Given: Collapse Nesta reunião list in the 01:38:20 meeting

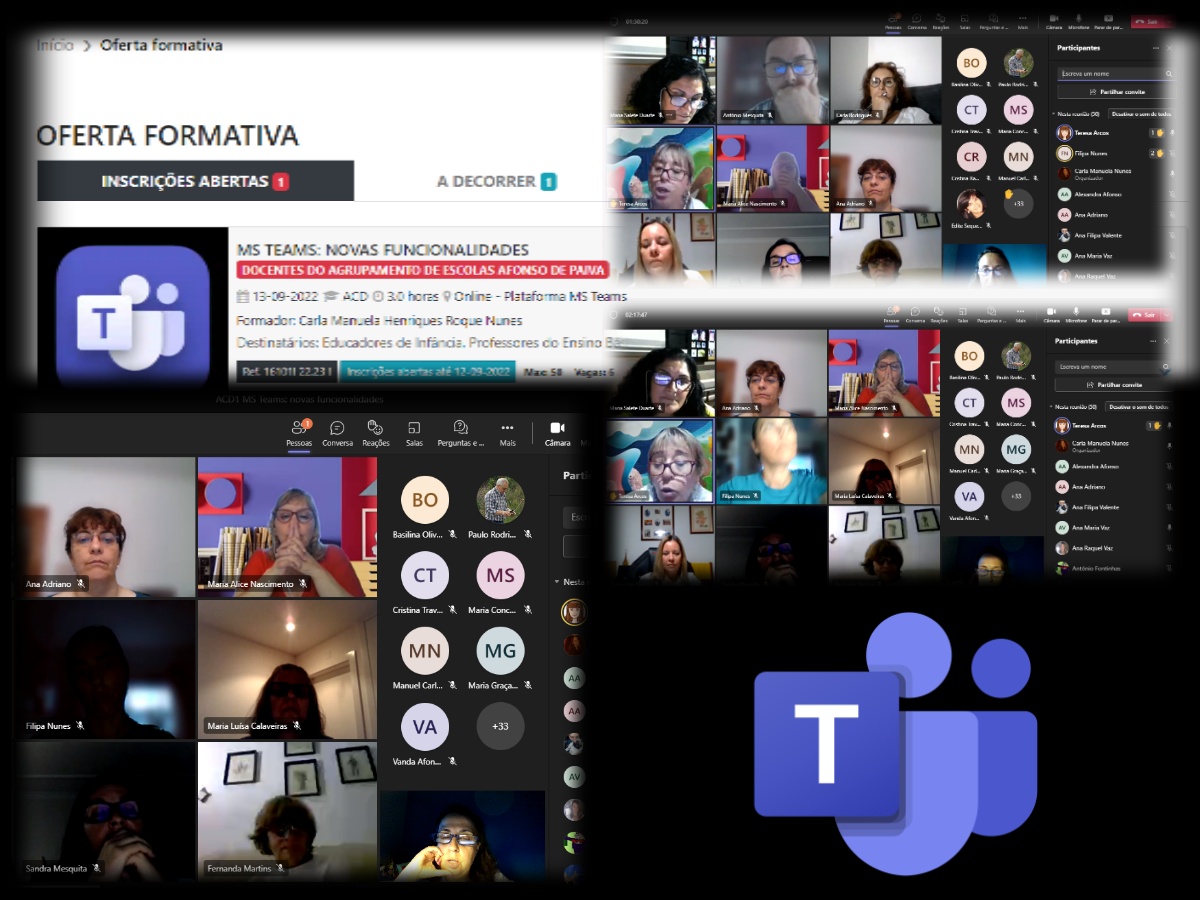Looking at the screenshot, I should coord(1053,114).
